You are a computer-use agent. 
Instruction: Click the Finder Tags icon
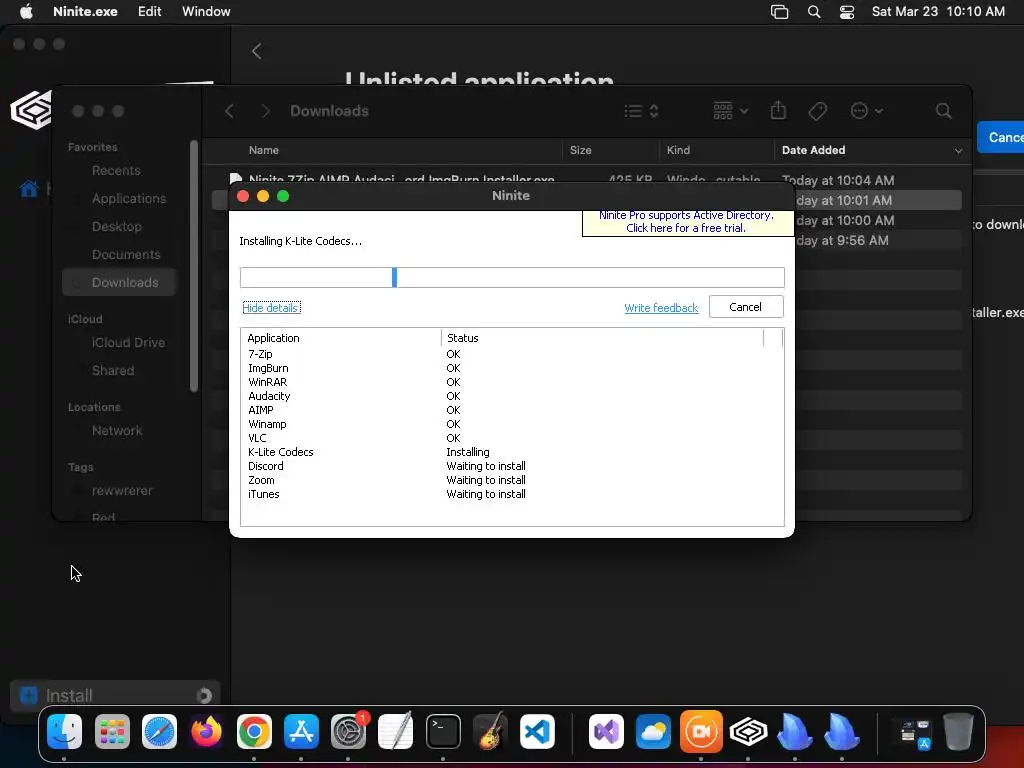pyautogui.click(x=818, y=111)
